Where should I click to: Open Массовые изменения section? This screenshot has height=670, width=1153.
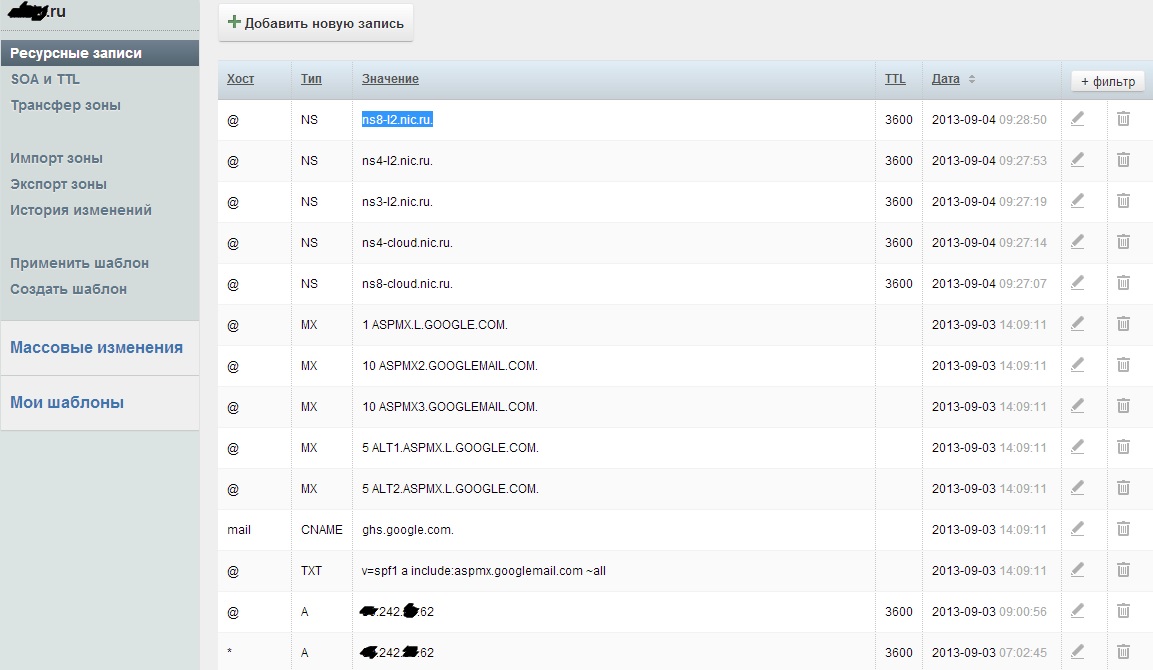point(96,347)
